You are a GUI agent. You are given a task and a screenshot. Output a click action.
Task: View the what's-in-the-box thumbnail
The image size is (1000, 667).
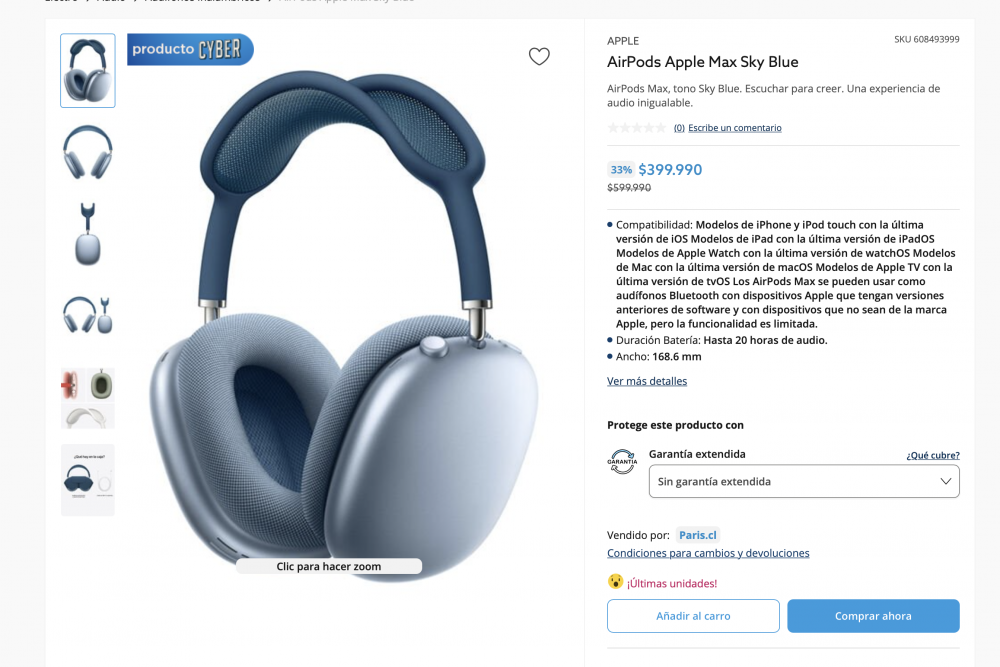(x=88, y=480)
